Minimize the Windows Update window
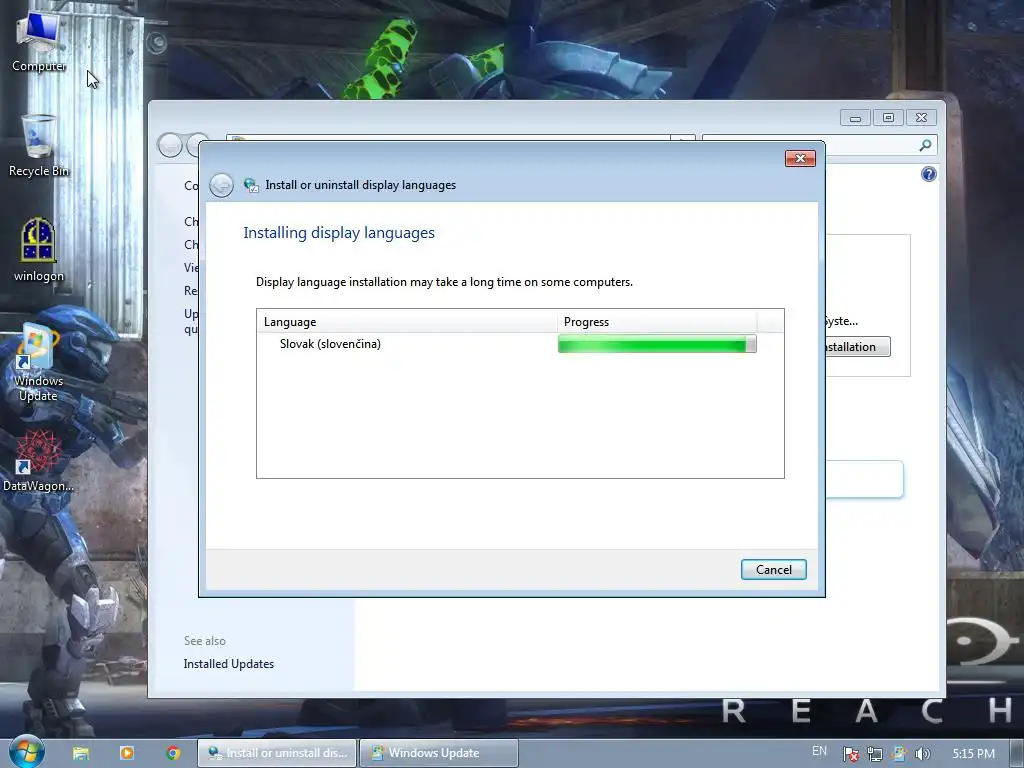 click(x=856, y=118)
